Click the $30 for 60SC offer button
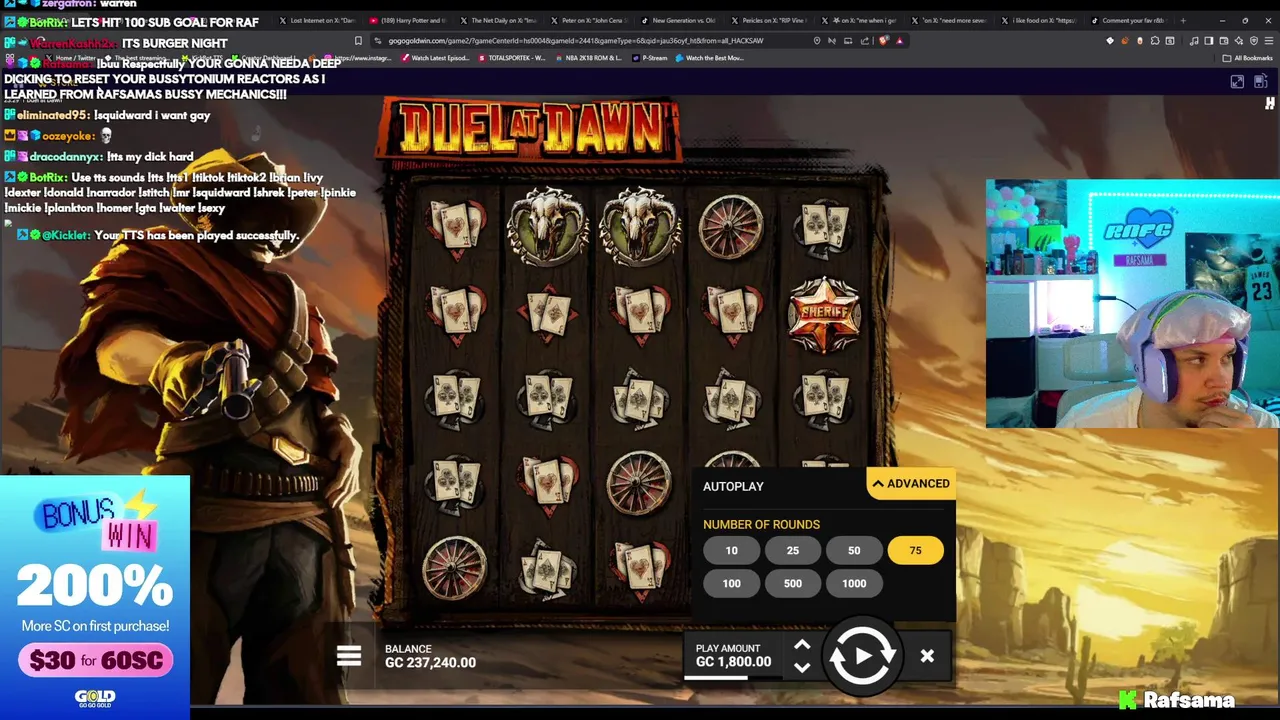This screenshot has width=1280, height=720. pyautogui.click(x=95, y=660)
